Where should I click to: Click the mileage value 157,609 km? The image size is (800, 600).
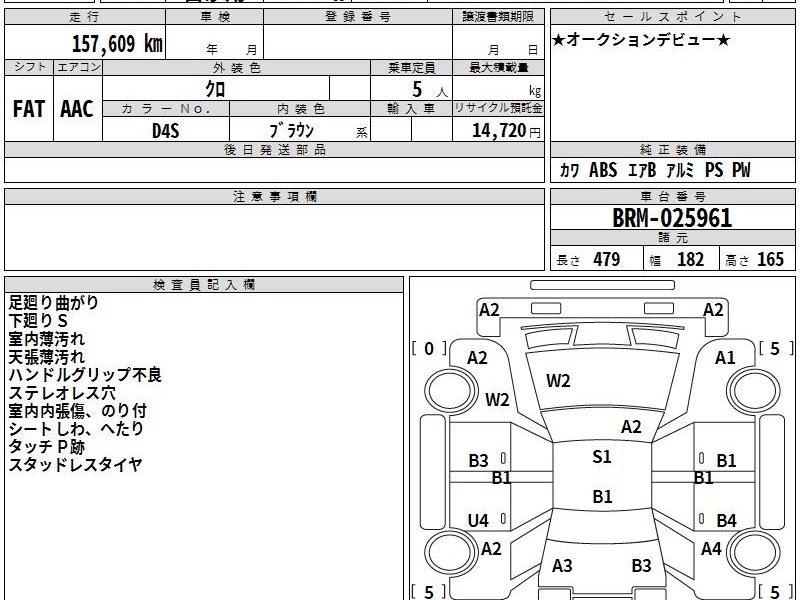point(117,43)
